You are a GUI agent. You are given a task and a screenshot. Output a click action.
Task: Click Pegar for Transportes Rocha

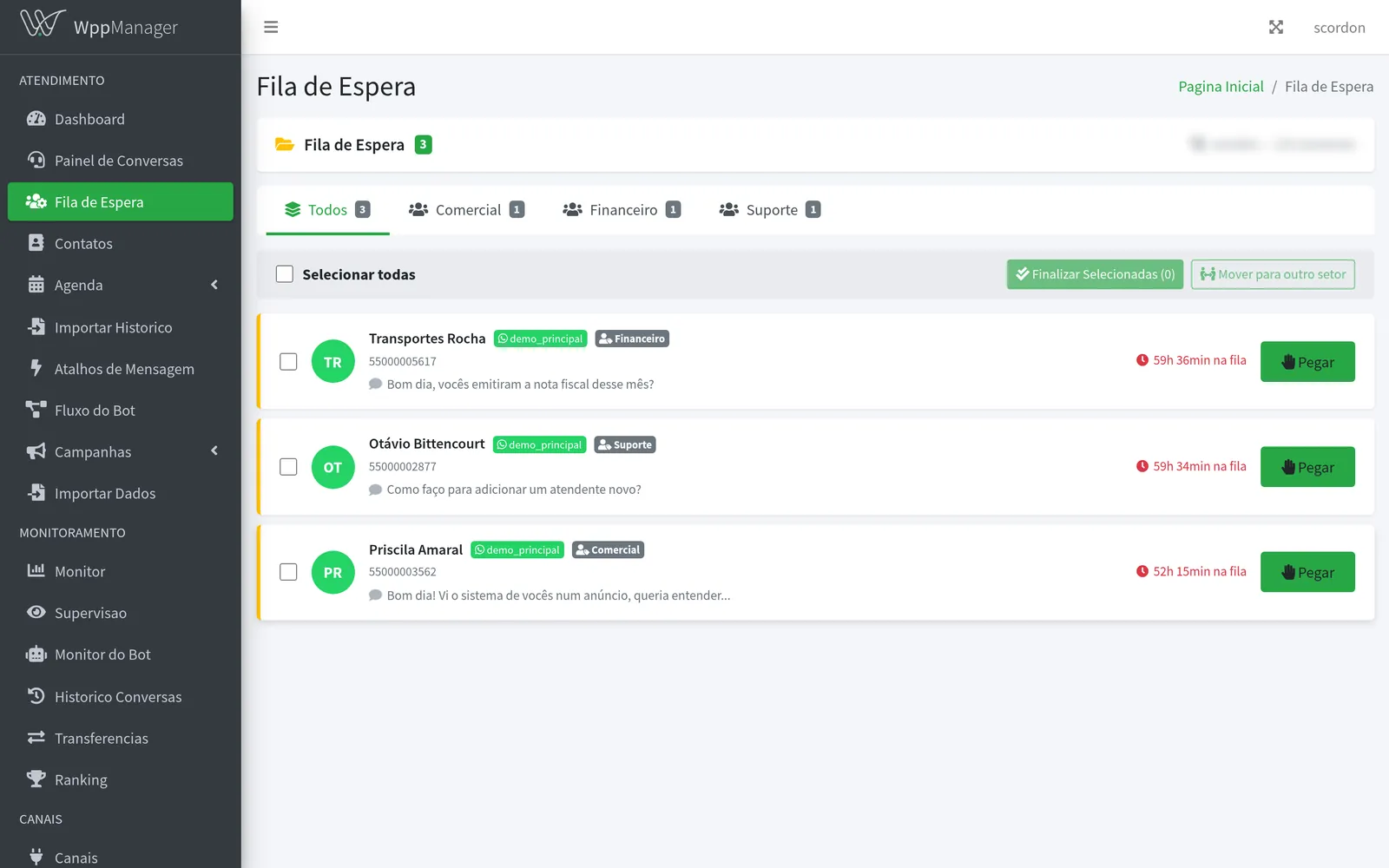1307,362
